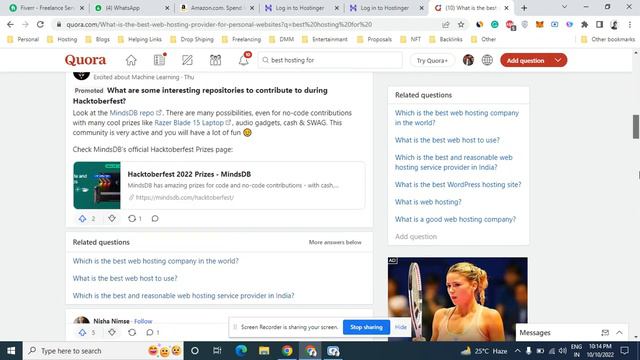Screen dimensions: 640x360
Task: Downvote the Hacktoberfest promoted post
Action: pos(112,219)
